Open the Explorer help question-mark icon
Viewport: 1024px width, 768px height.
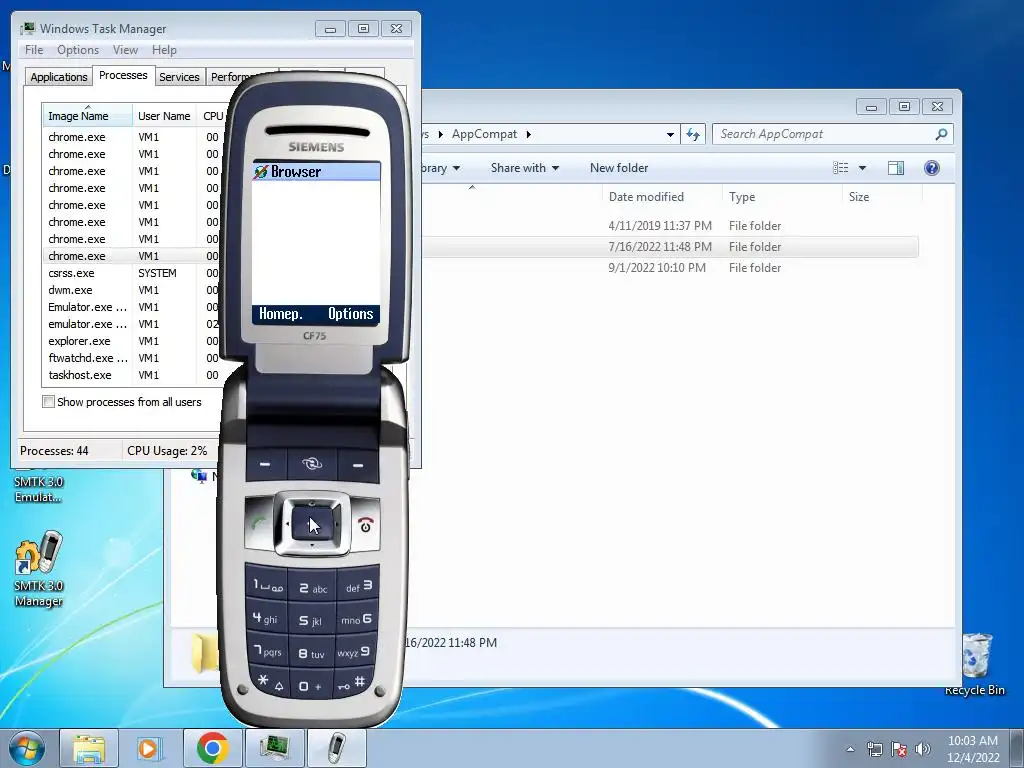(932, 168)
